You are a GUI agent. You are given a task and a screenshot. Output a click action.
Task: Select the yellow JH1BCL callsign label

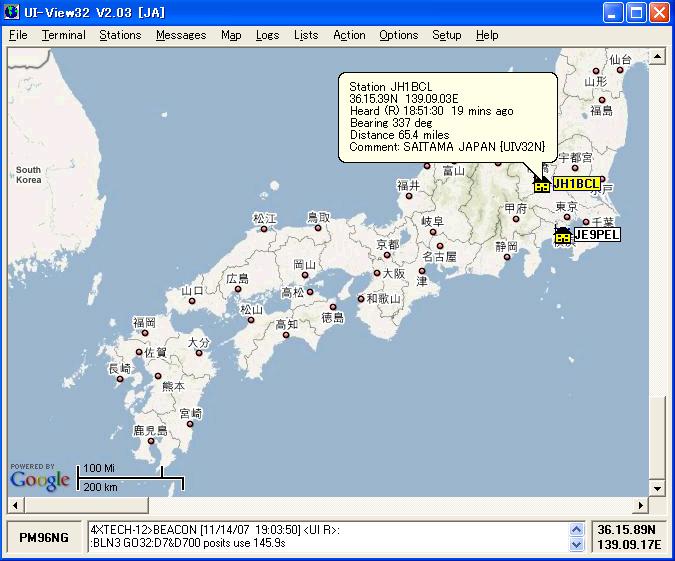(x=576, y=184)
